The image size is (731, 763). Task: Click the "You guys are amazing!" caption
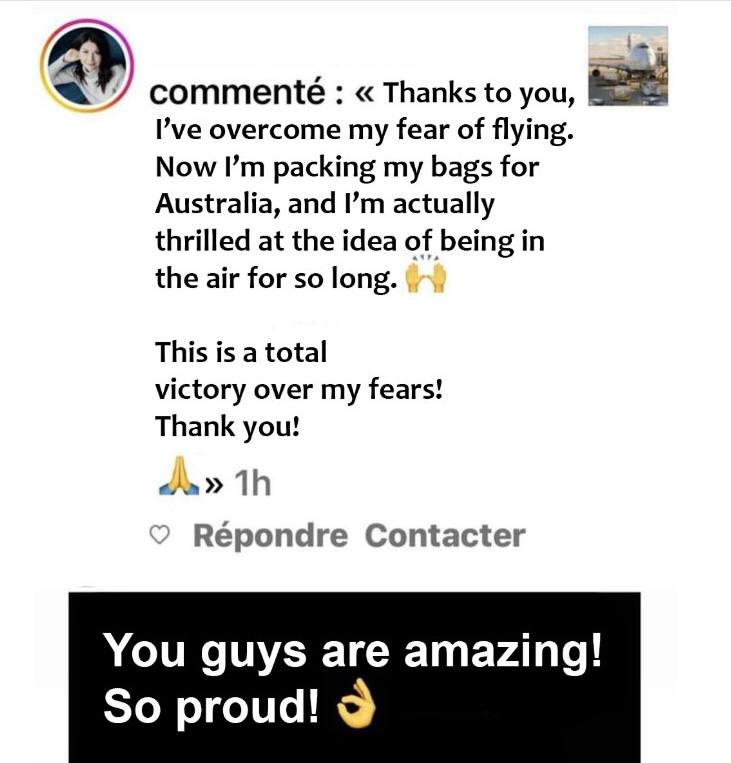coord(354,653)
